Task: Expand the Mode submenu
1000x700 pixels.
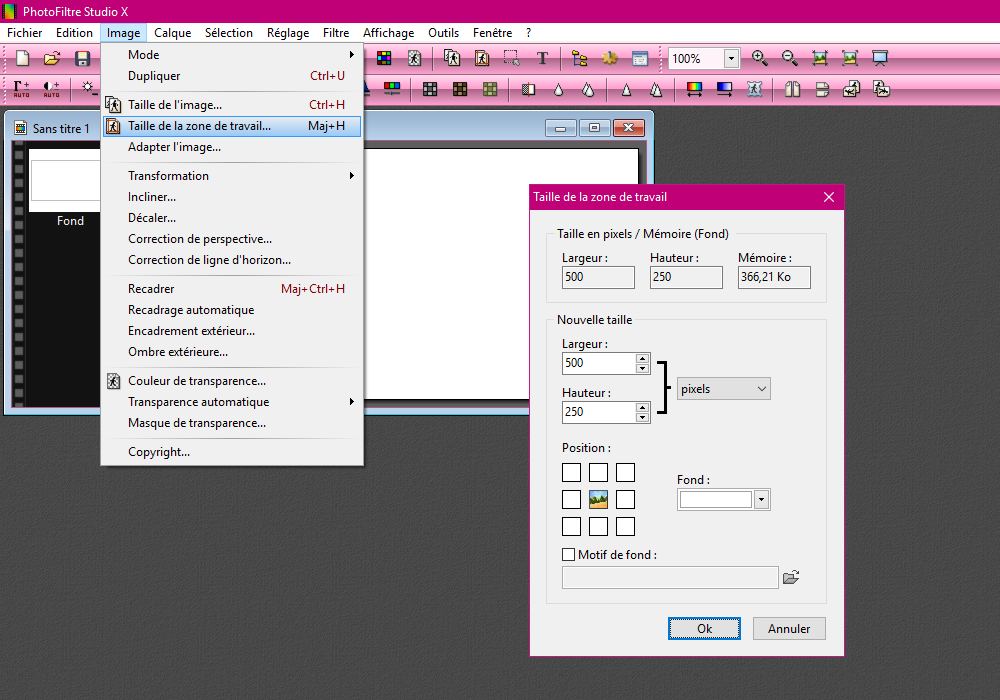Action: point(232,55)
